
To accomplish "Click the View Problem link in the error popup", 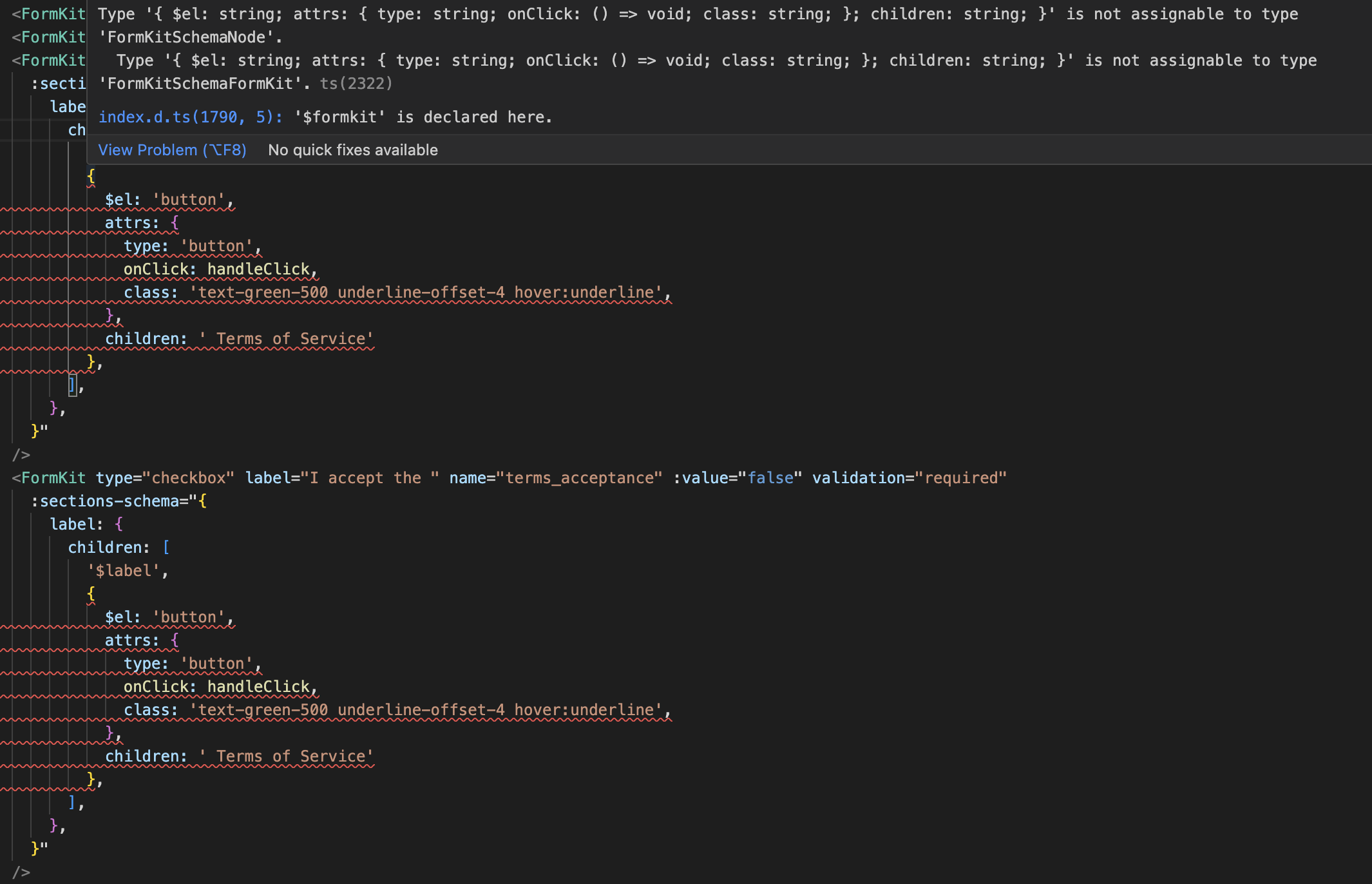I will click(172, 149).
